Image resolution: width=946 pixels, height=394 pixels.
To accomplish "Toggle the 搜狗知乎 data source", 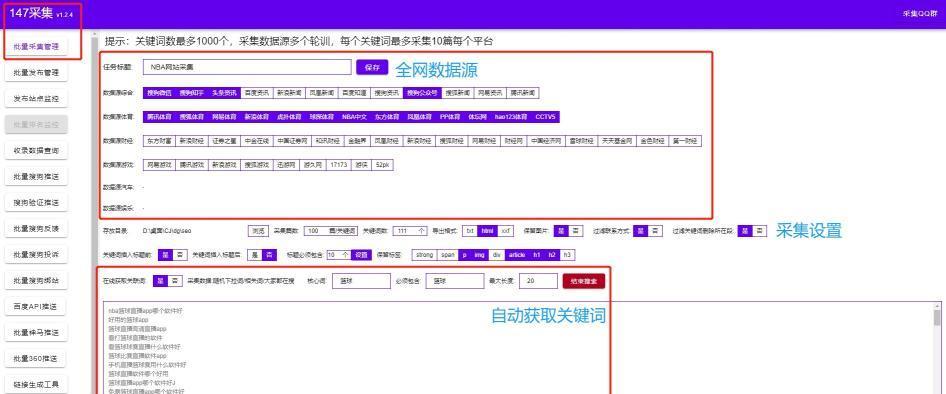I will pos(192,93).
